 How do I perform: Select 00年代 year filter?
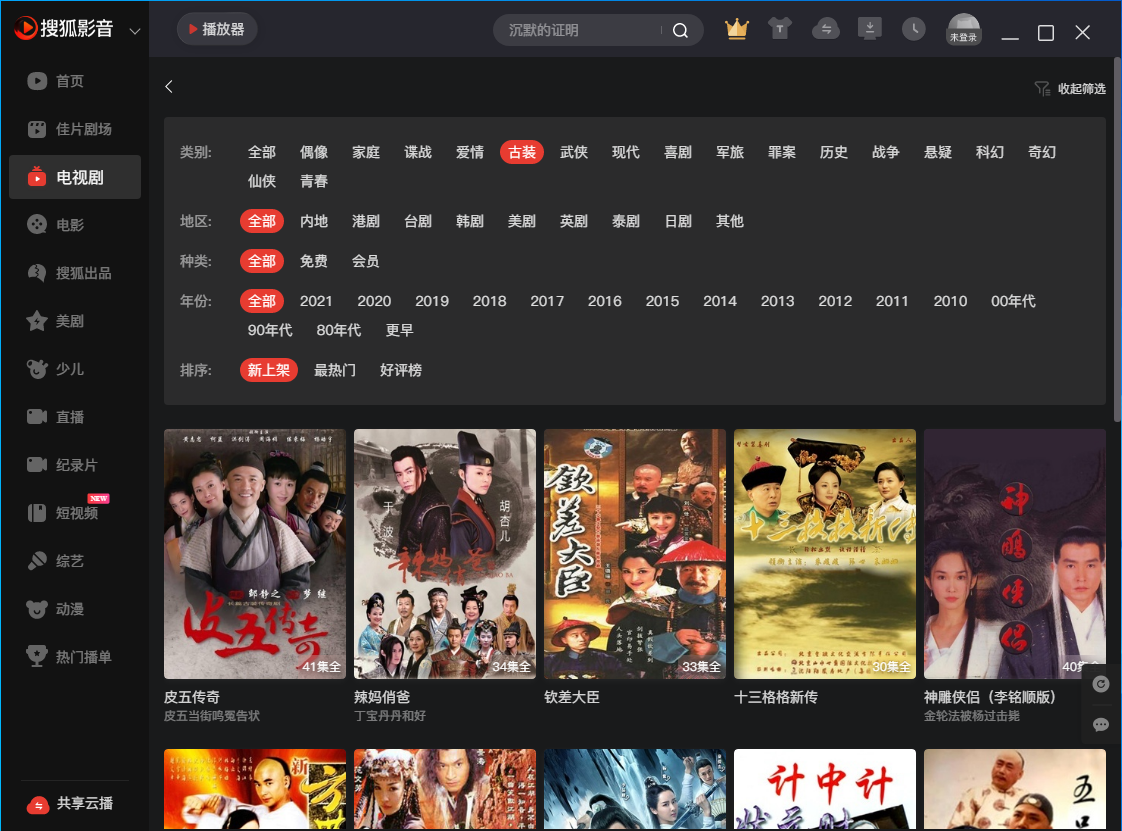pyautogui.click(x=1013, y=301)
